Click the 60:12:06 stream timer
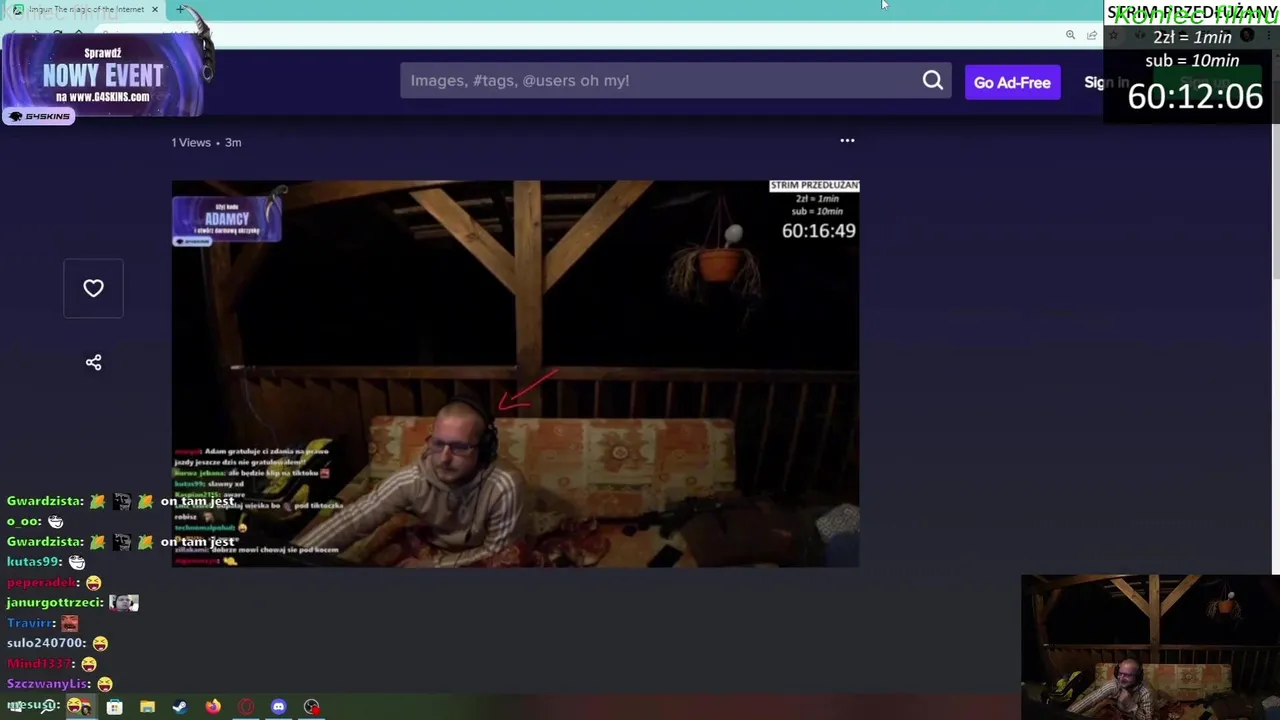 coord(1195,97)
